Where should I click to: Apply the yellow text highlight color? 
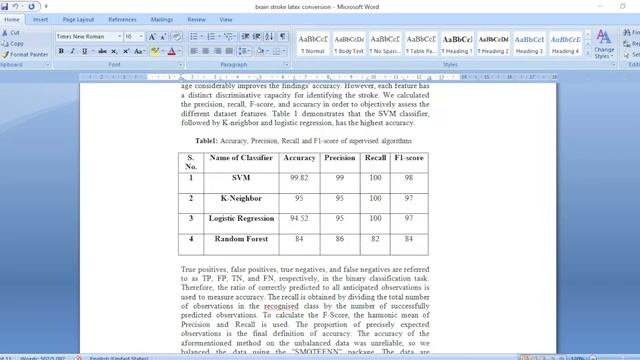coord(155,51)
